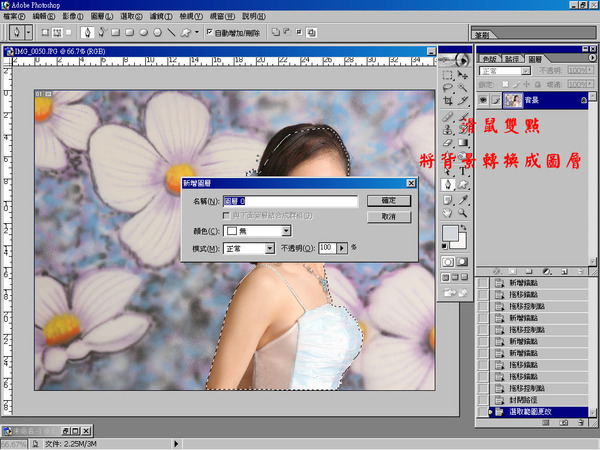Select the ellipse shape icon in options bar
Viewport: 600px width, 450px height.
[143, 32]
